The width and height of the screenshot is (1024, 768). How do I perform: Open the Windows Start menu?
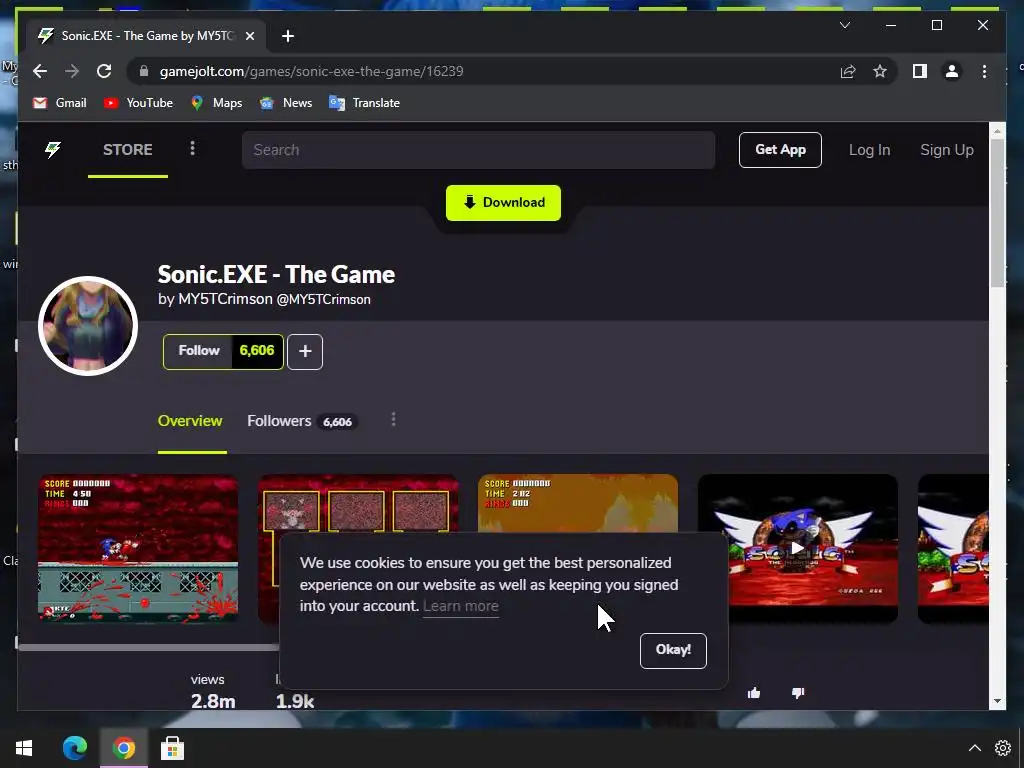point(24,748)
